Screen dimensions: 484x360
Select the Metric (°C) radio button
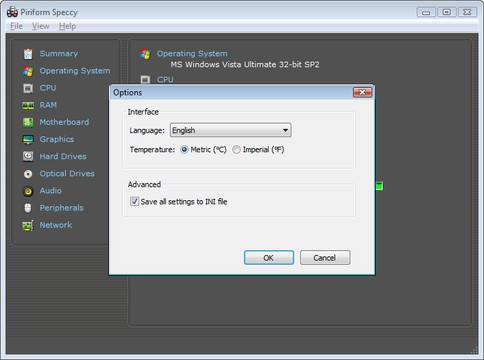184,150
